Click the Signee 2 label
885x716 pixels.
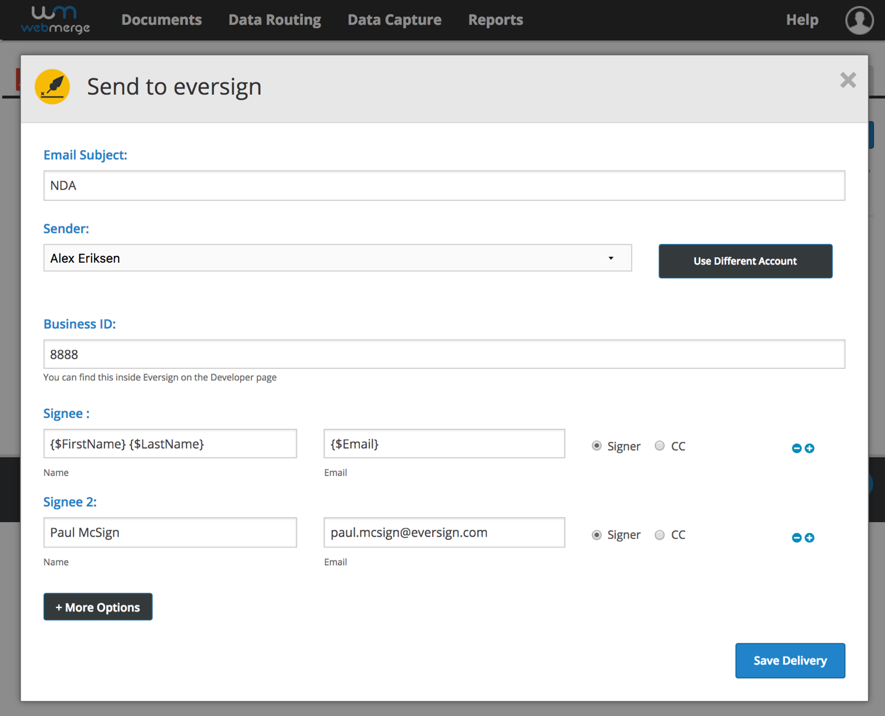[x=70, y=502]
